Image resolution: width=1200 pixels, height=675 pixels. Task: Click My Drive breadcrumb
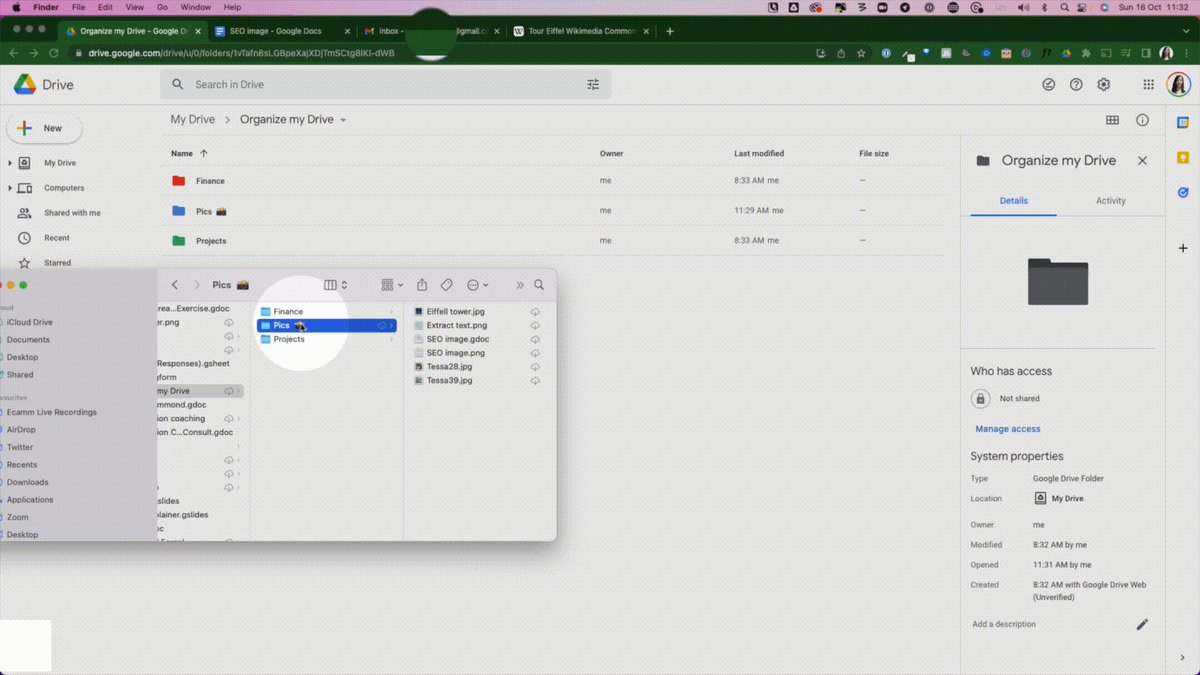[x=192, y=119]
